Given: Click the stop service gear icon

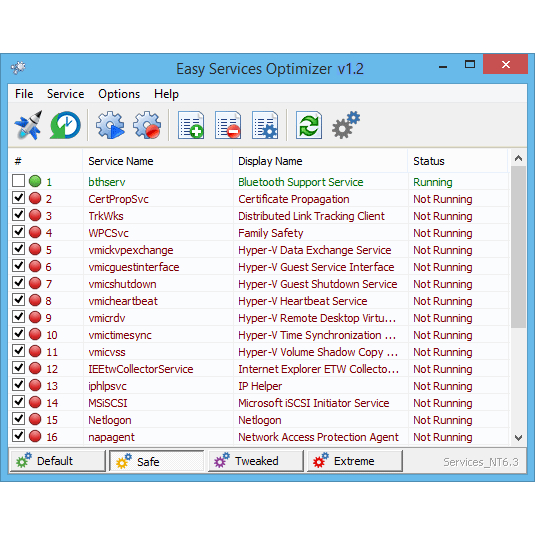Looking at the screenshot, I should [147, 125].
